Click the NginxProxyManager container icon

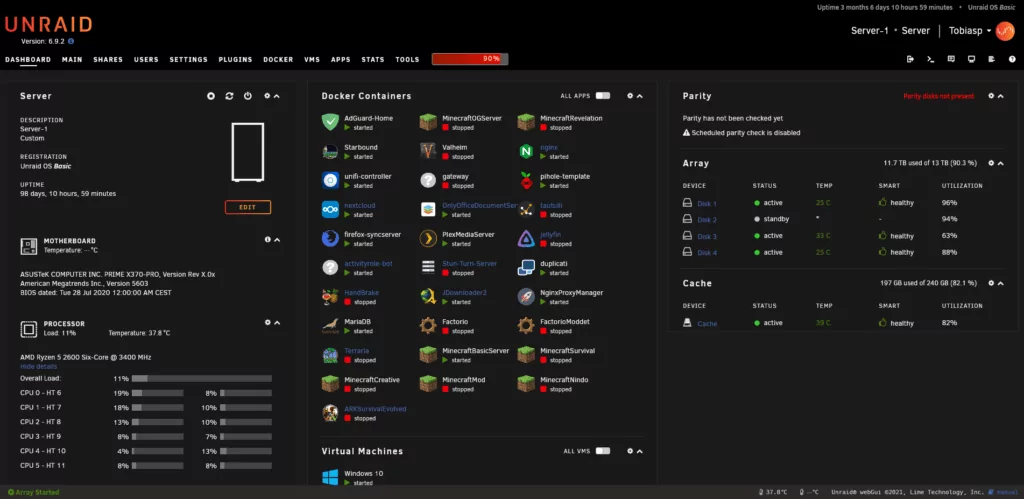526,297
